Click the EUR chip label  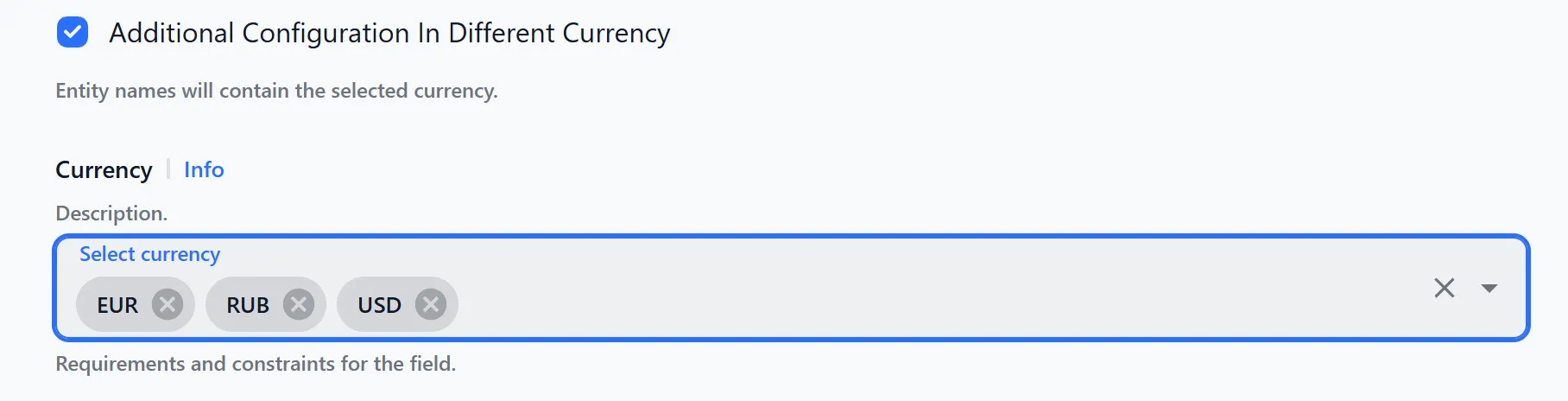[117, 305]
